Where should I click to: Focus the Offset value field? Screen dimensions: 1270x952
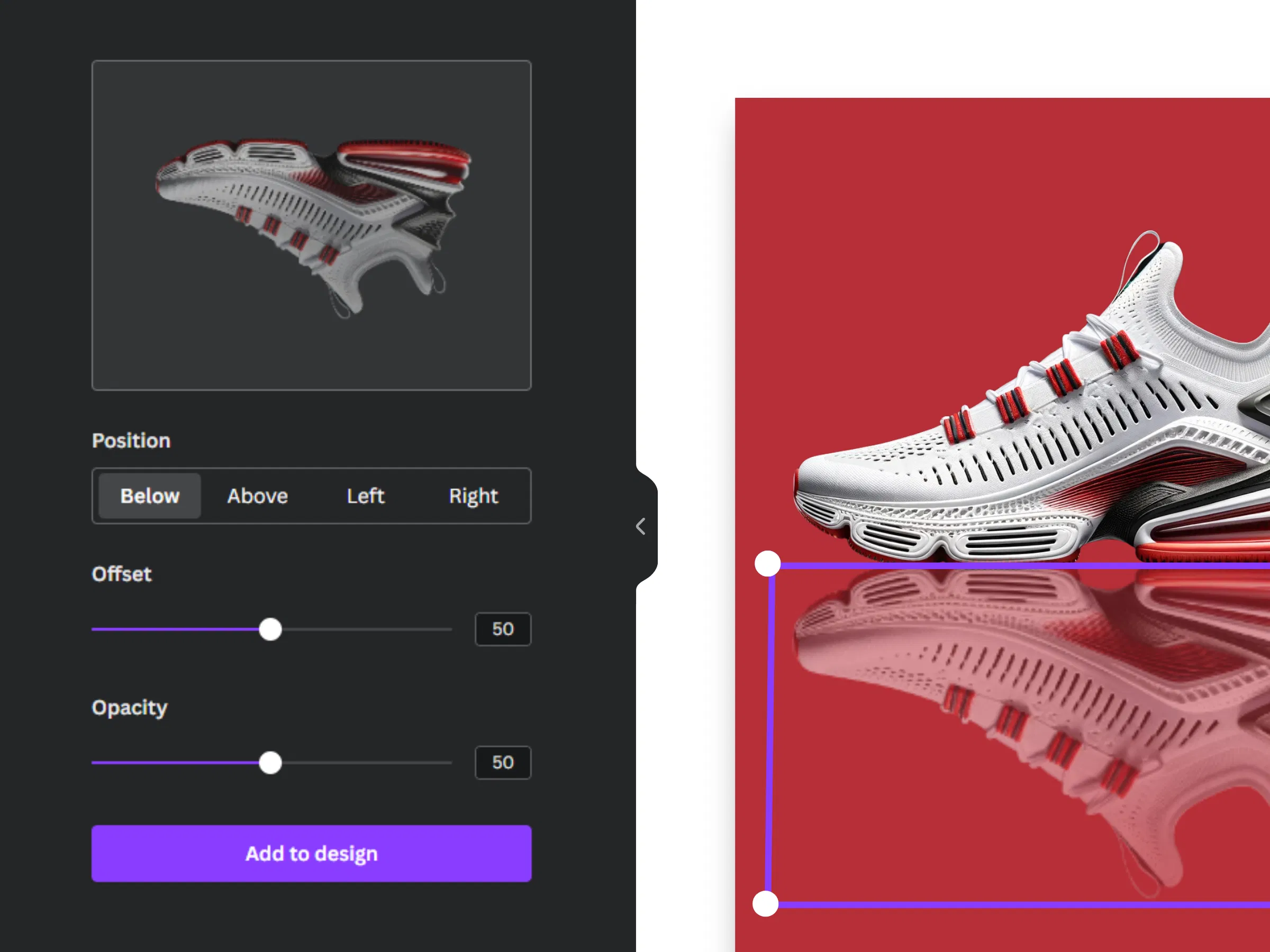click(503, 629)
